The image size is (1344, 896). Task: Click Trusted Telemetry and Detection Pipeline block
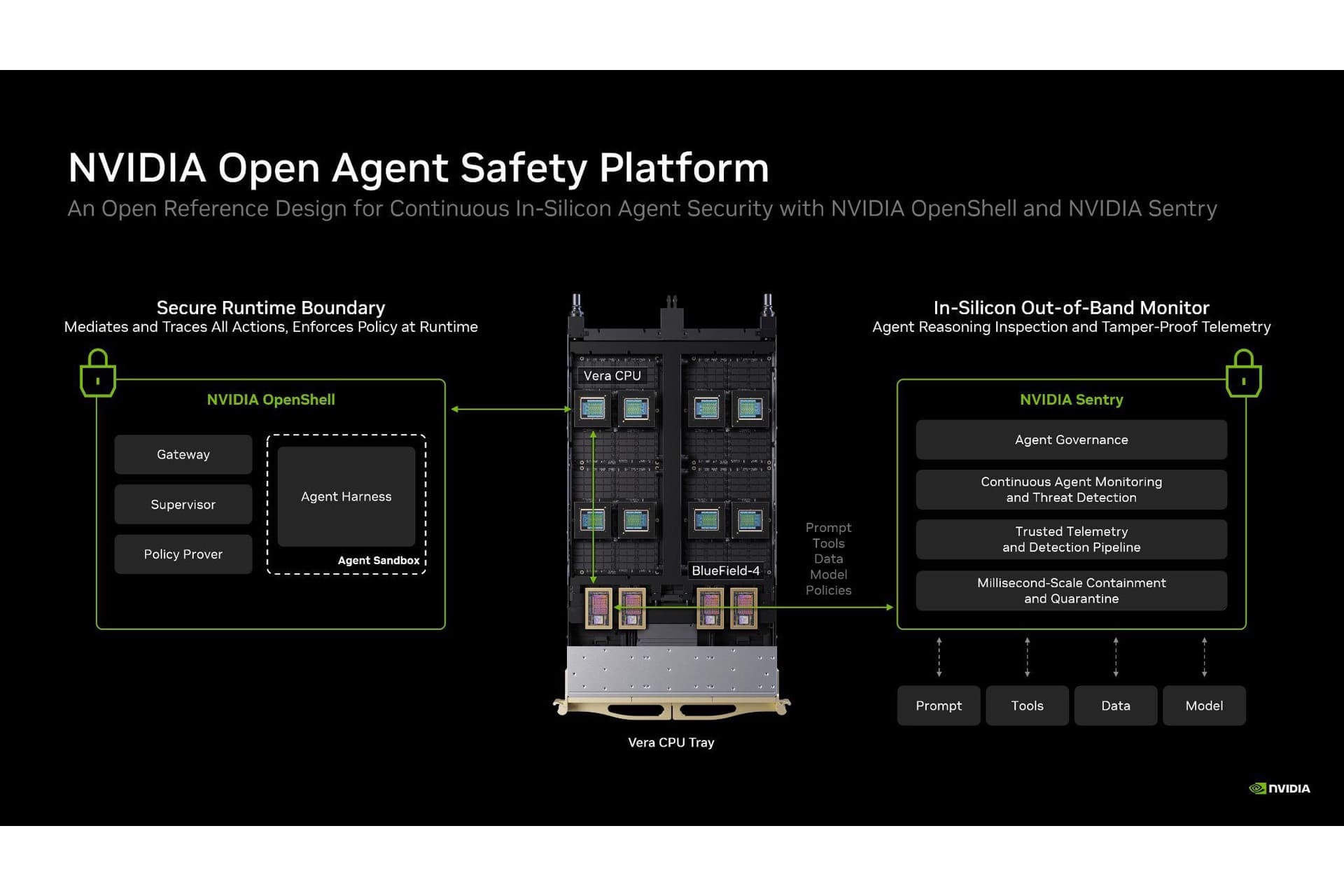pos(1071,539)
